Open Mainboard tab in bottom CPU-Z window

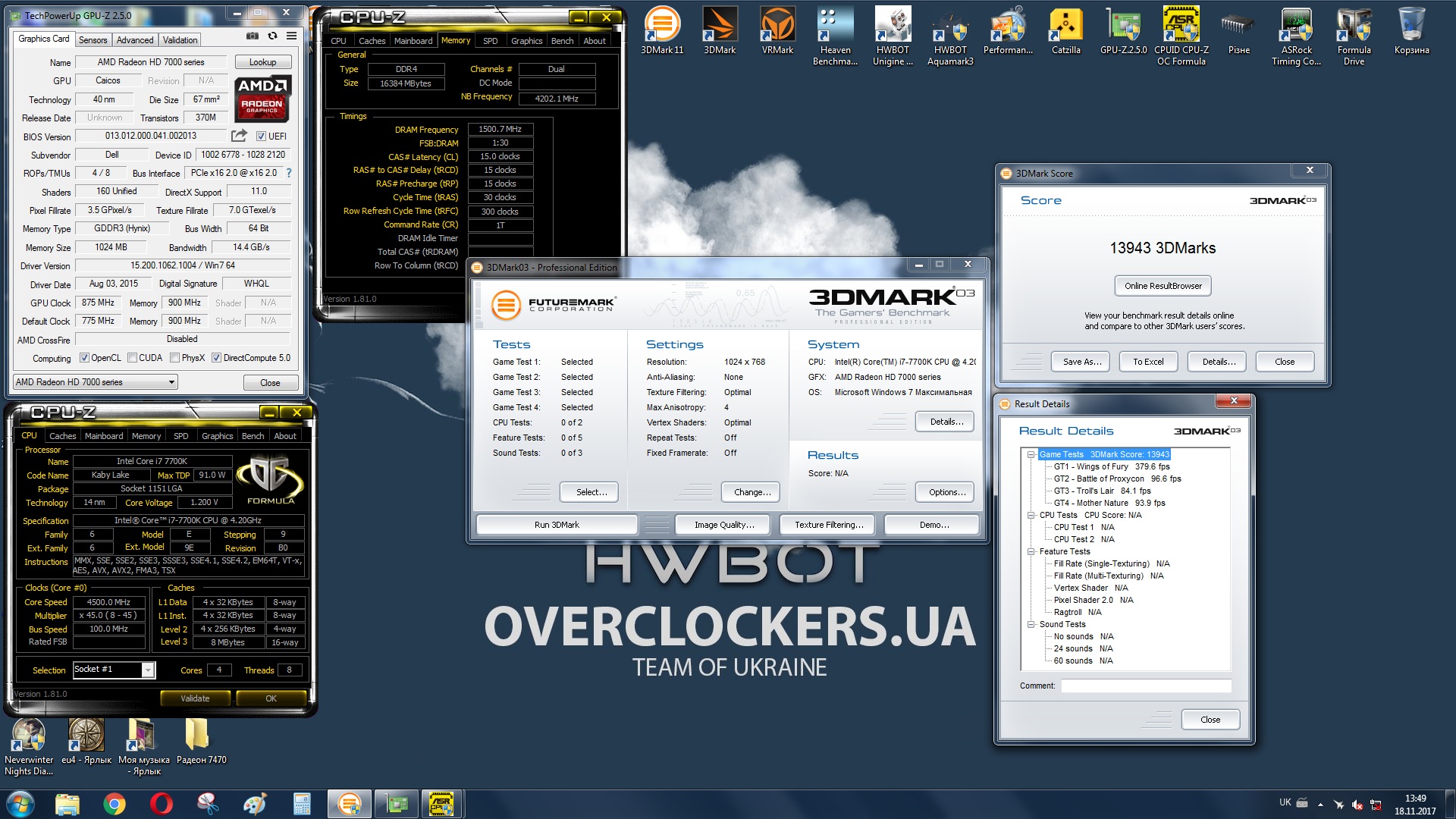104,436
